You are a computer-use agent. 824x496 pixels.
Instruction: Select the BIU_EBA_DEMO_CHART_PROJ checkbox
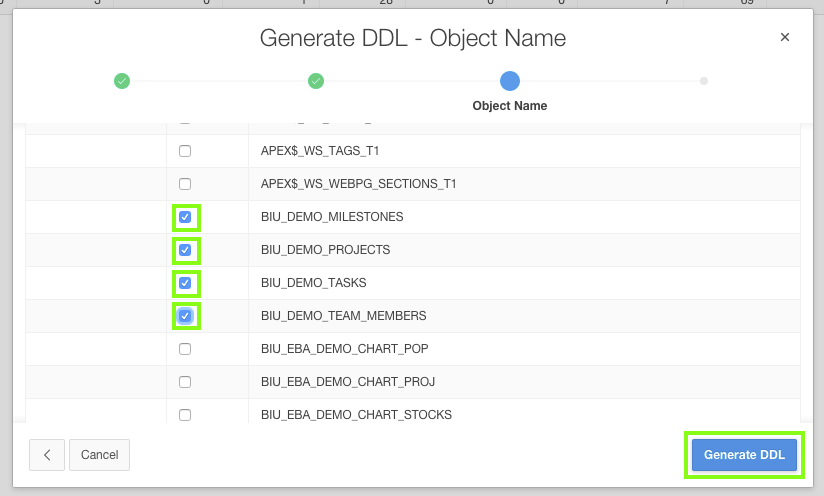pyautogui.click(x=185, y=382)
